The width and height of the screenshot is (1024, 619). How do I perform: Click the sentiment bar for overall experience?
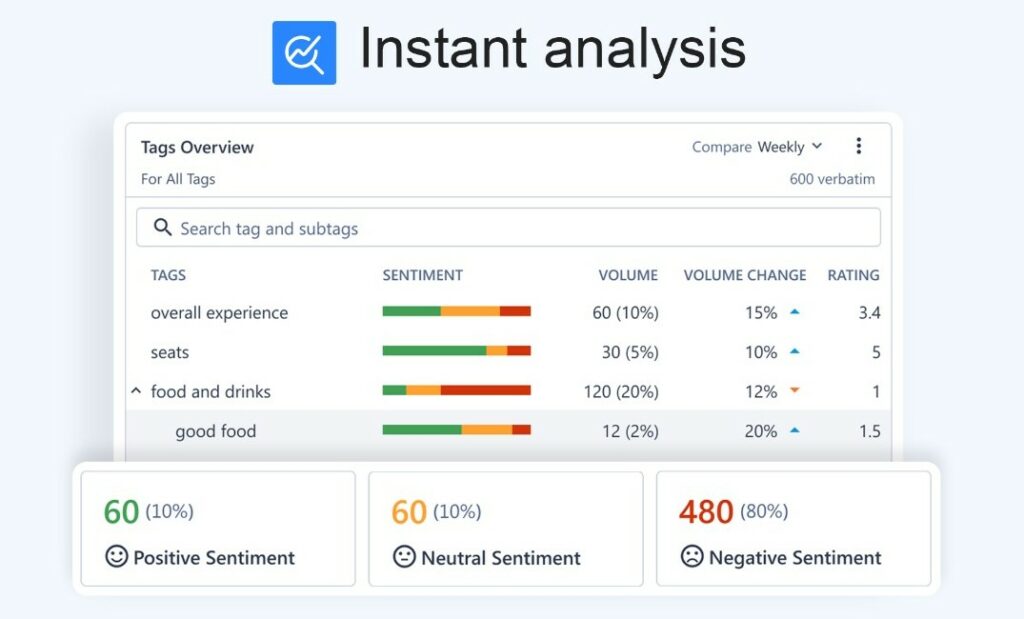(x=456, y=312)
